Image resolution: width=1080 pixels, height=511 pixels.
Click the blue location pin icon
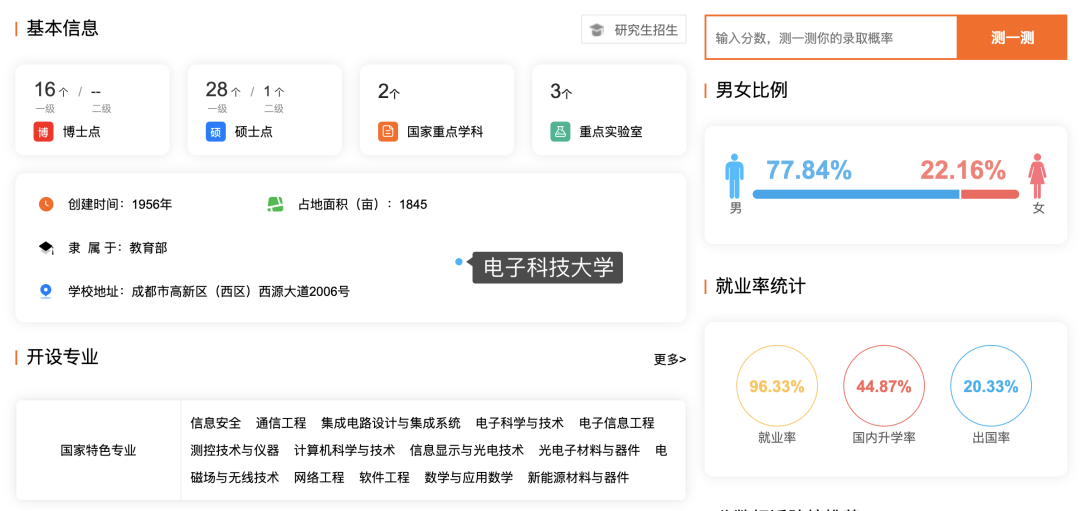[x=46, y=291]
